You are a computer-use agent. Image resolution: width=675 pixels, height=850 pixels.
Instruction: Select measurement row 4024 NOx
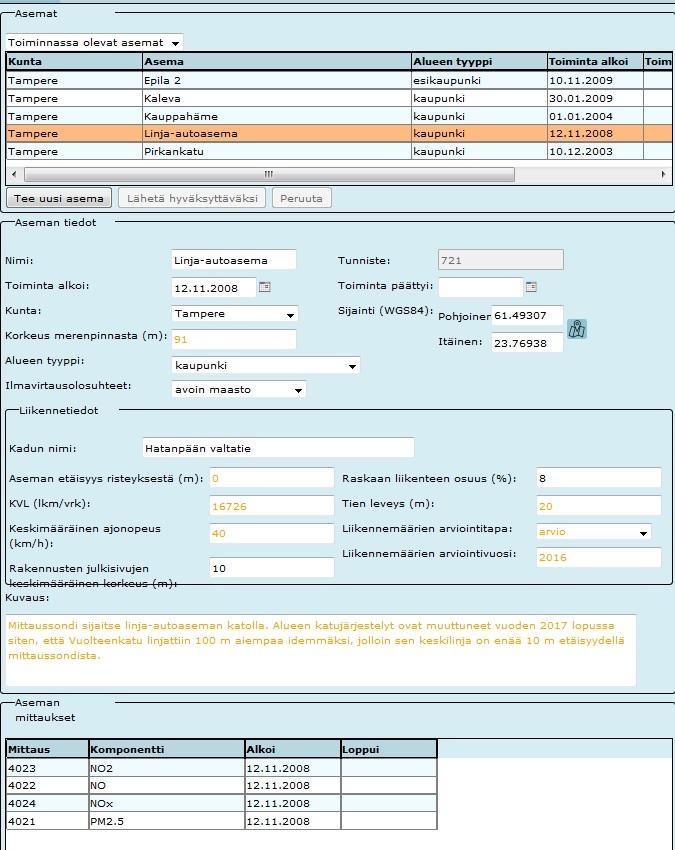coord(222,803)
